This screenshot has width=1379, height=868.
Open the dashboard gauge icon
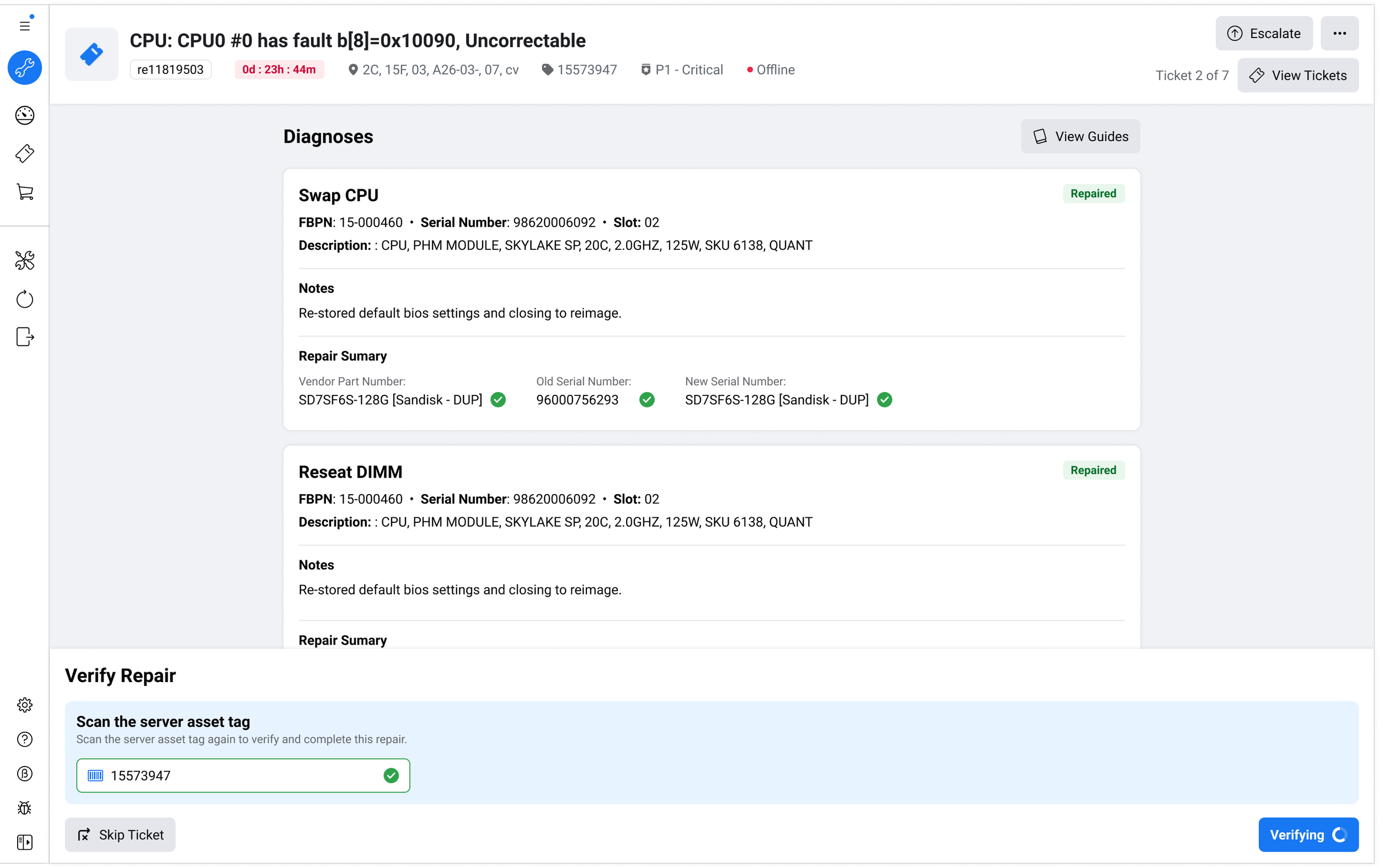[25, 116]
